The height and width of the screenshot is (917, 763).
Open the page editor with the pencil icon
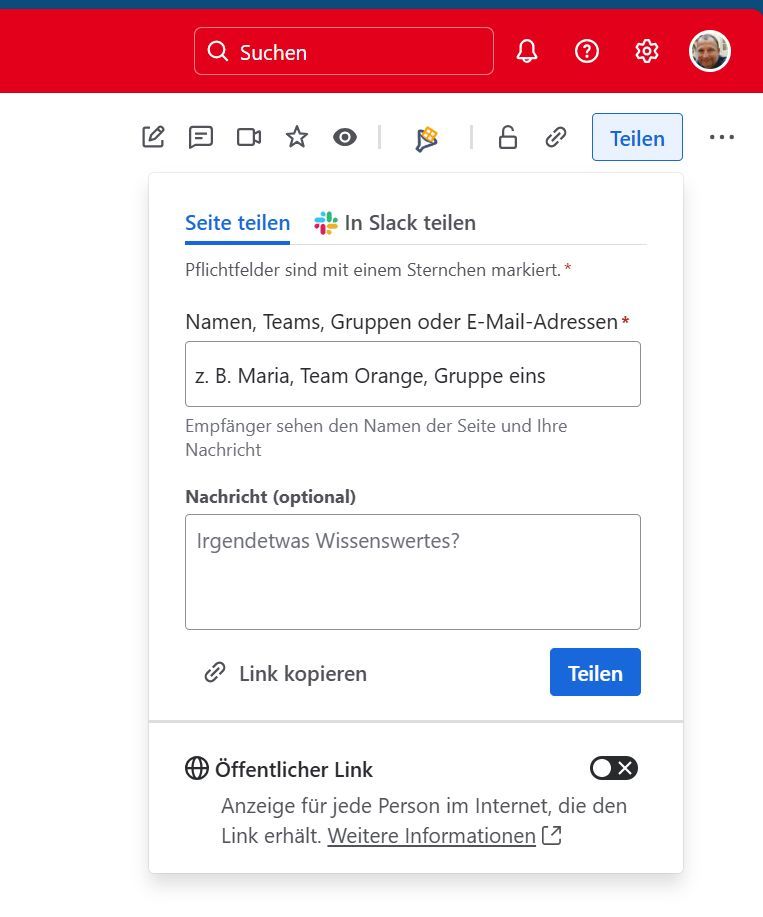coord(153,137)
